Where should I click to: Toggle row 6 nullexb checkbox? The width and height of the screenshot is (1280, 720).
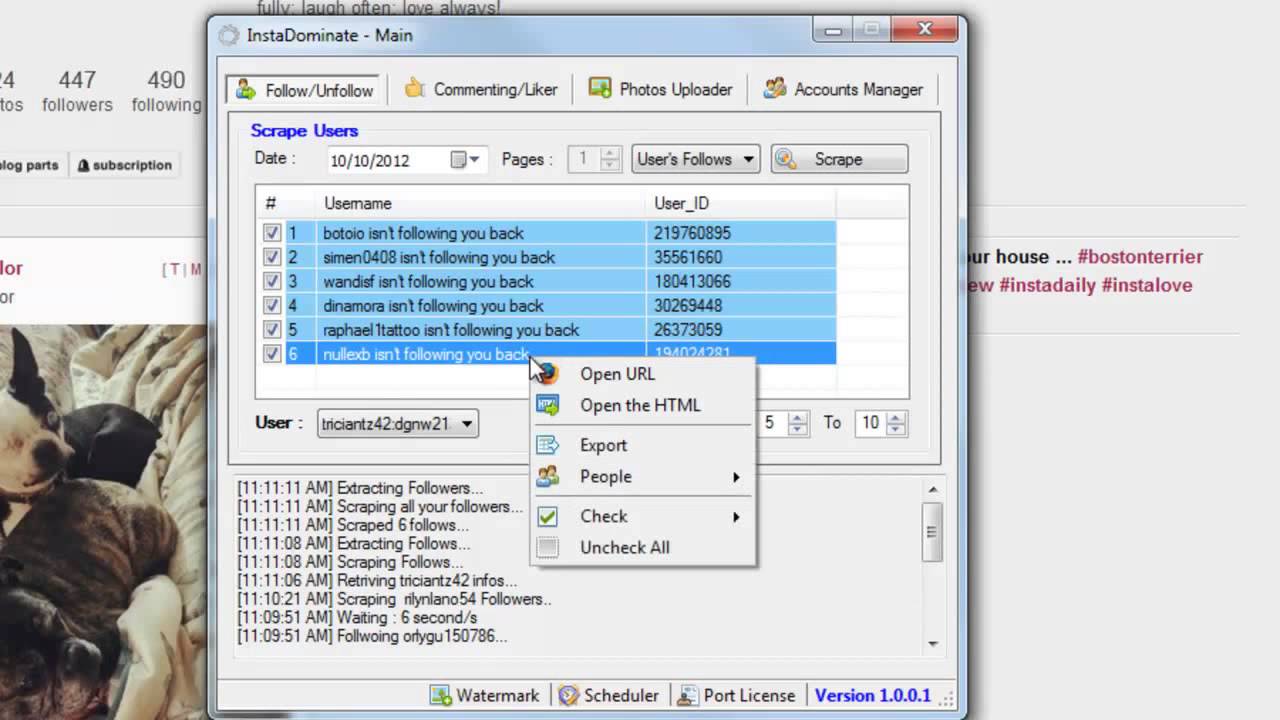coord(271,353)
